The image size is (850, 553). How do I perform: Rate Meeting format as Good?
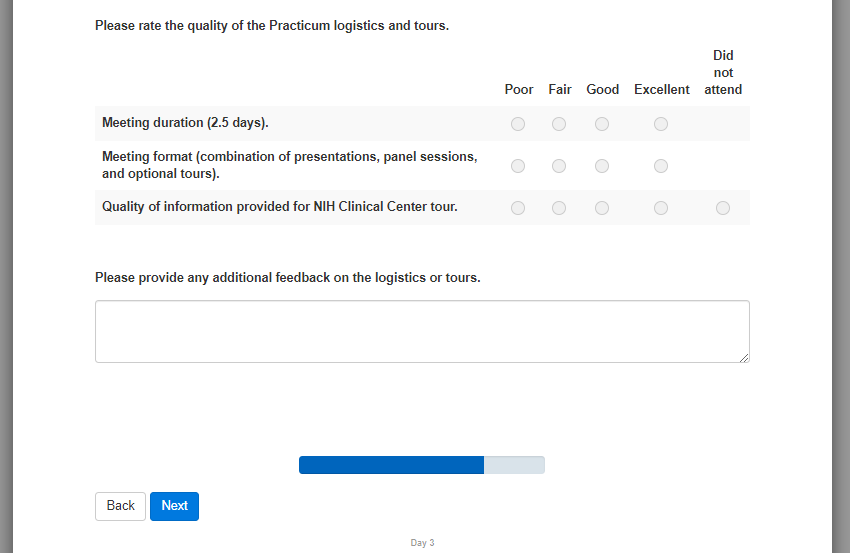pos(602,166)
